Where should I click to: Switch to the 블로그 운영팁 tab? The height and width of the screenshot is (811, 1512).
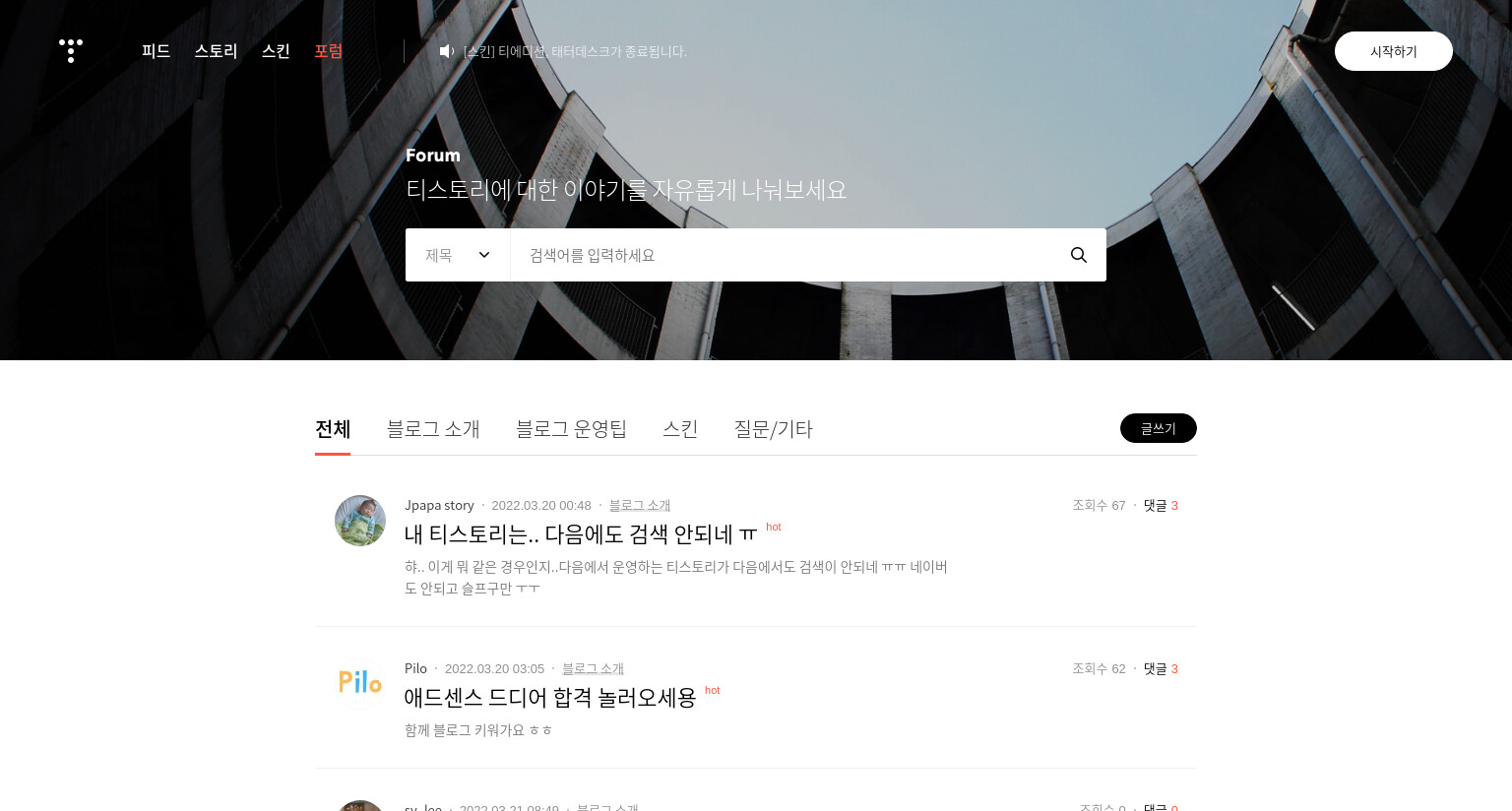click(571, 429)
